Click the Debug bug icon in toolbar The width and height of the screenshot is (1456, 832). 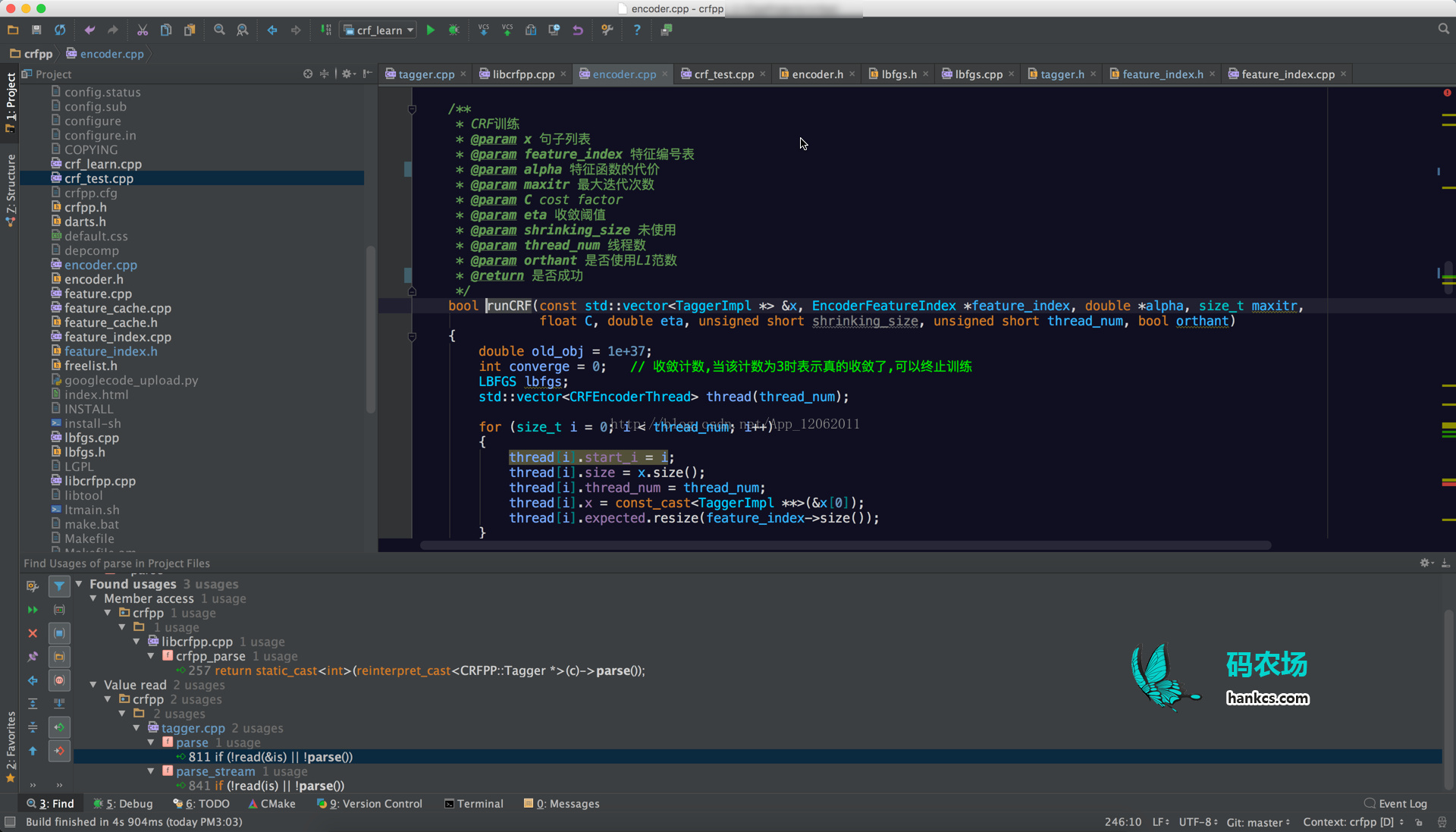pyautogui.click(x=453, y=30)
